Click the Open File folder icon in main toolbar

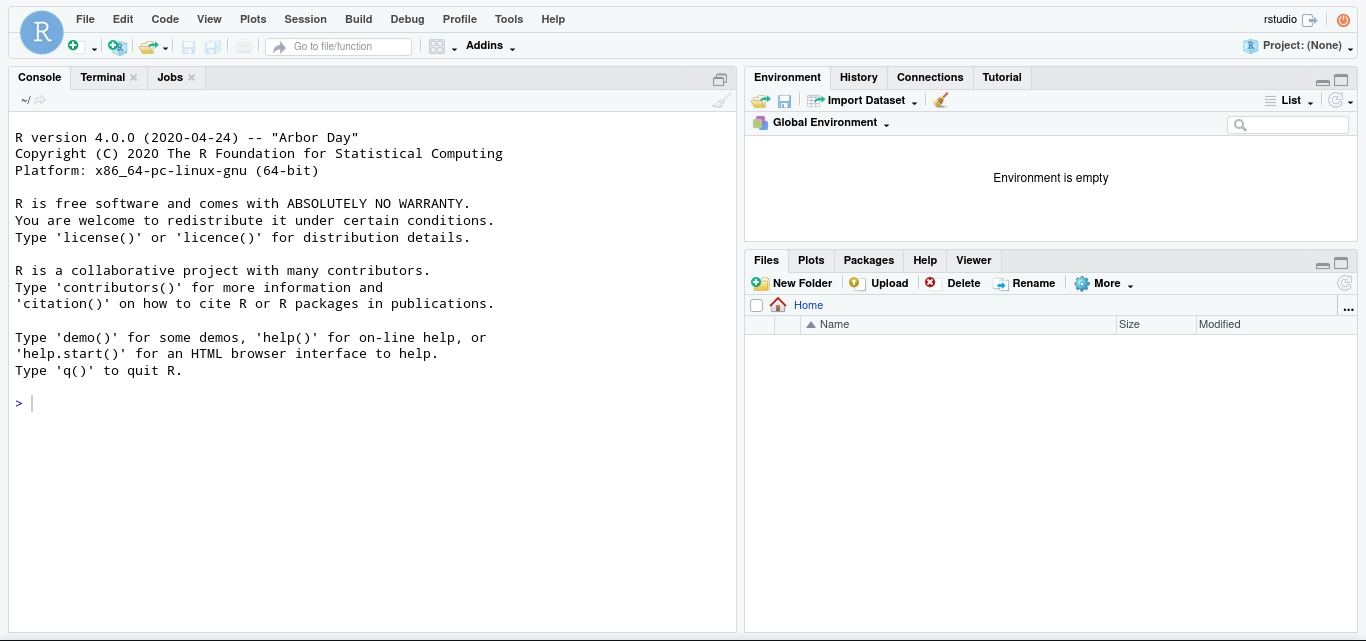coord(148,46)
